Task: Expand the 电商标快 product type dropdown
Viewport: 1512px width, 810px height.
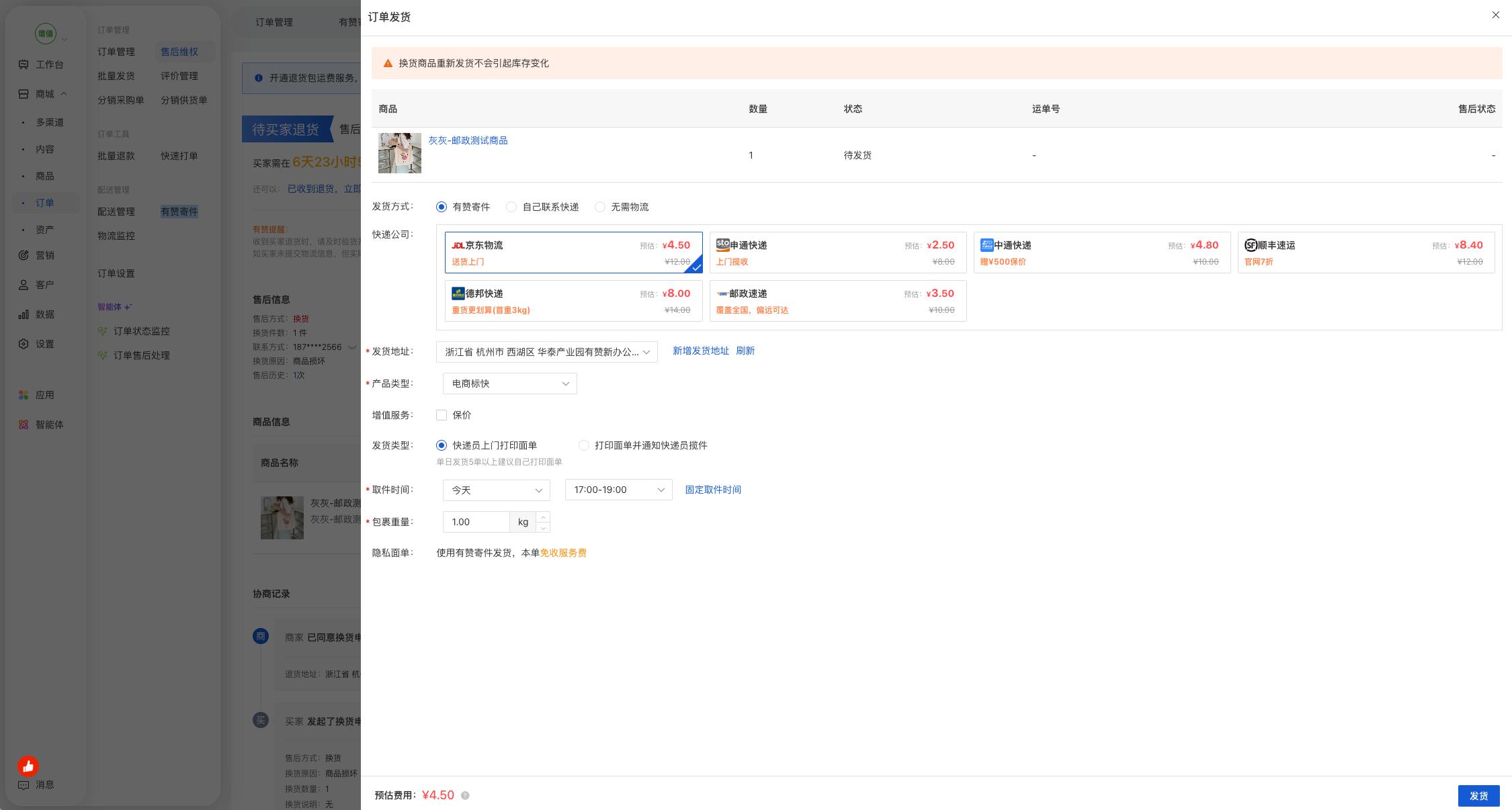Action: pyautogui.click(x=510, y=384)
